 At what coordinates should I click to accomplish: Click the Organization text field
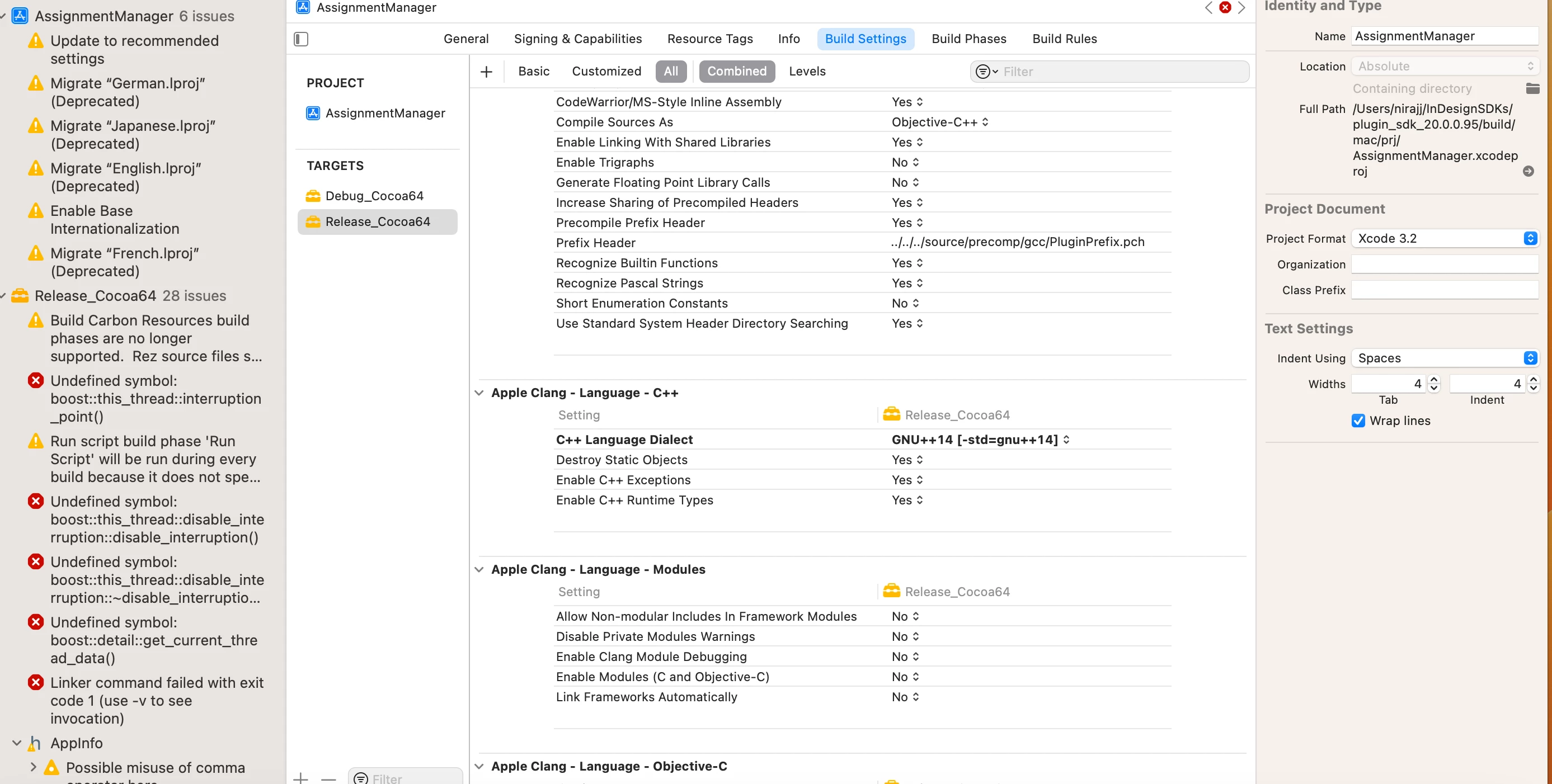1443,265
